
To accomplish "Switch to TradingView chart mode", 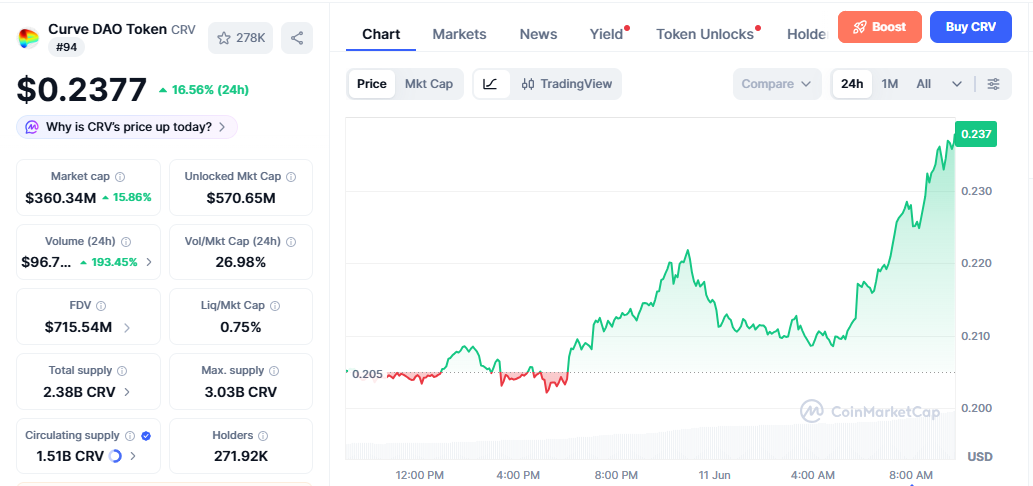I will click(x=567, y=84).
